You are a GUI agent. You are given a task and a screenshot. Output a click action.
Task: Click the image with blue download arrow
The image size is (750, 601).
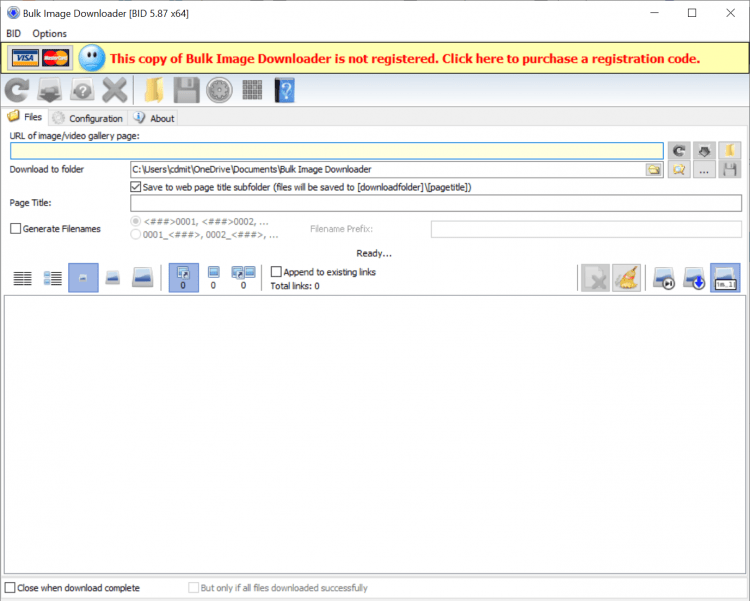[694, 278]
